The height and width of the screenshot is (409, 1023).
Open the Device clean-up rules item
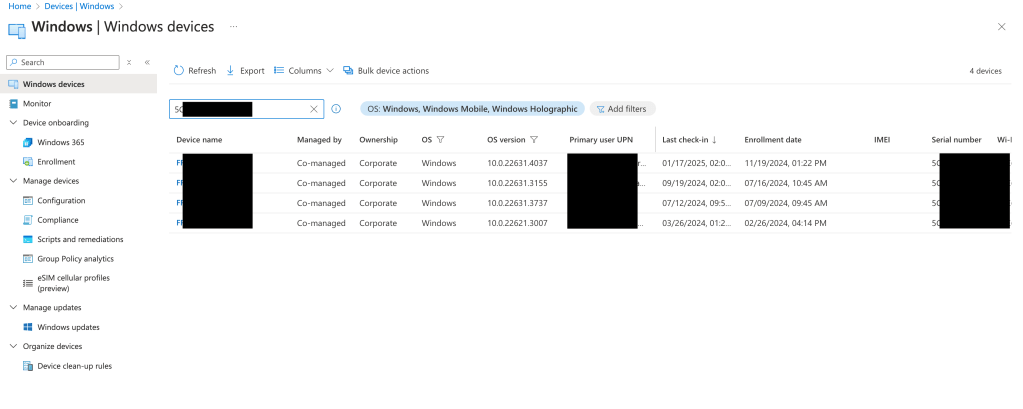(74, 366)
